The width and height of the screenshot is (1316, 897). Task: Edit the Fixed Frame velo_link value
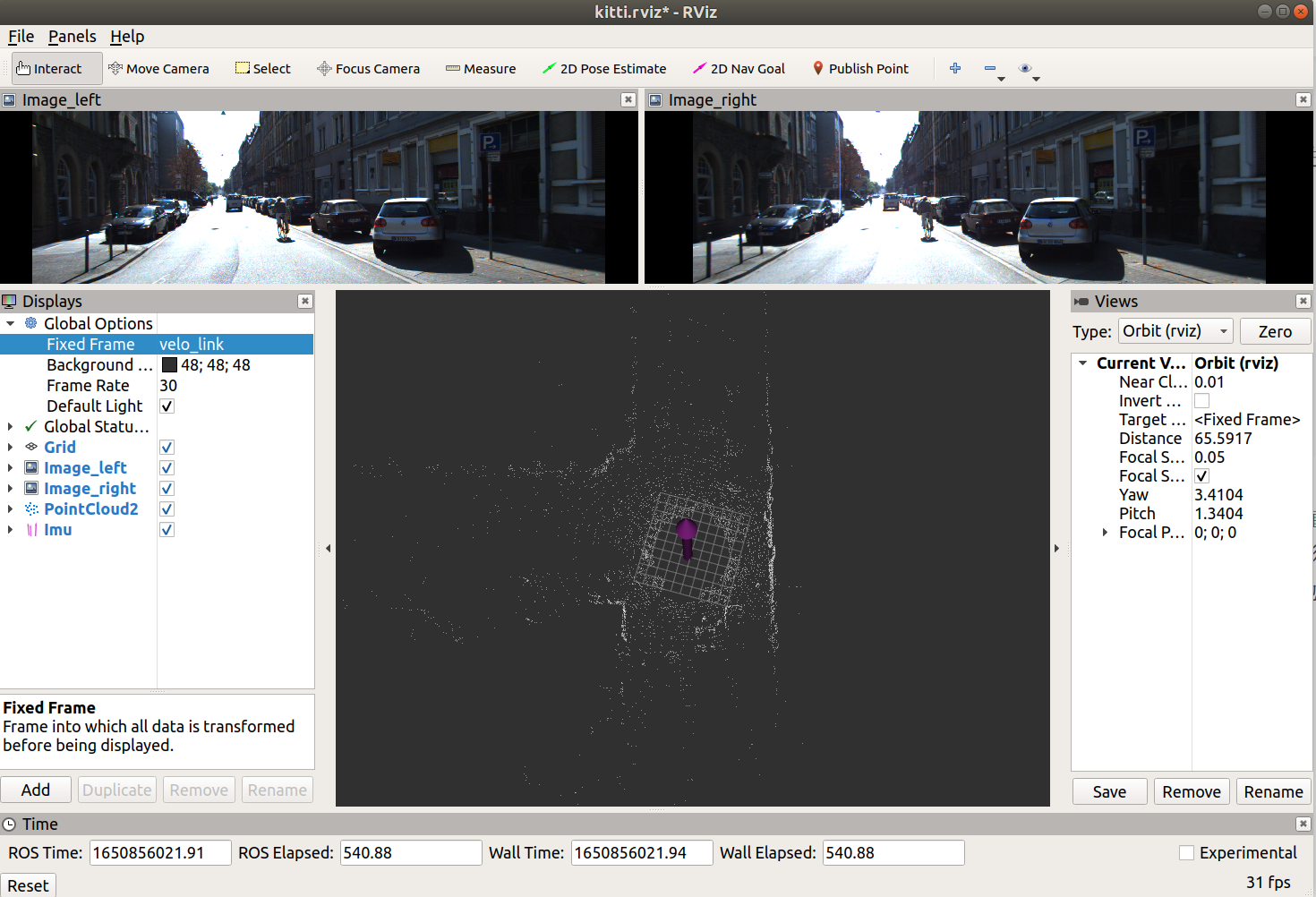tap(235, 345)
